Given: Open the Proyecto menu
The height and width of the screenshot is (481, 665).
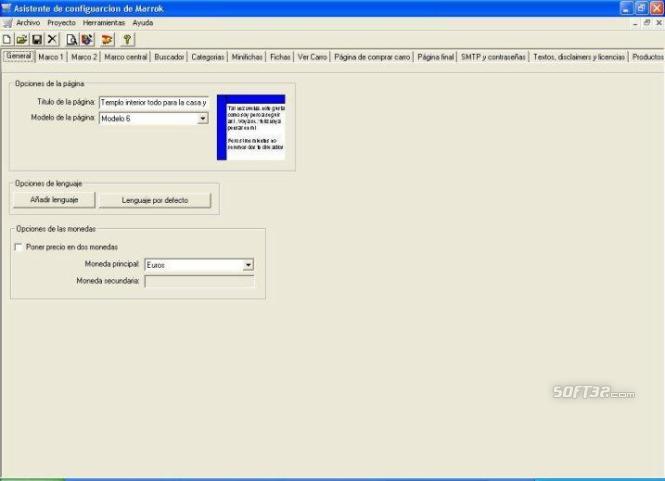Looking at the screenshot, I should [x=61, y=23].
